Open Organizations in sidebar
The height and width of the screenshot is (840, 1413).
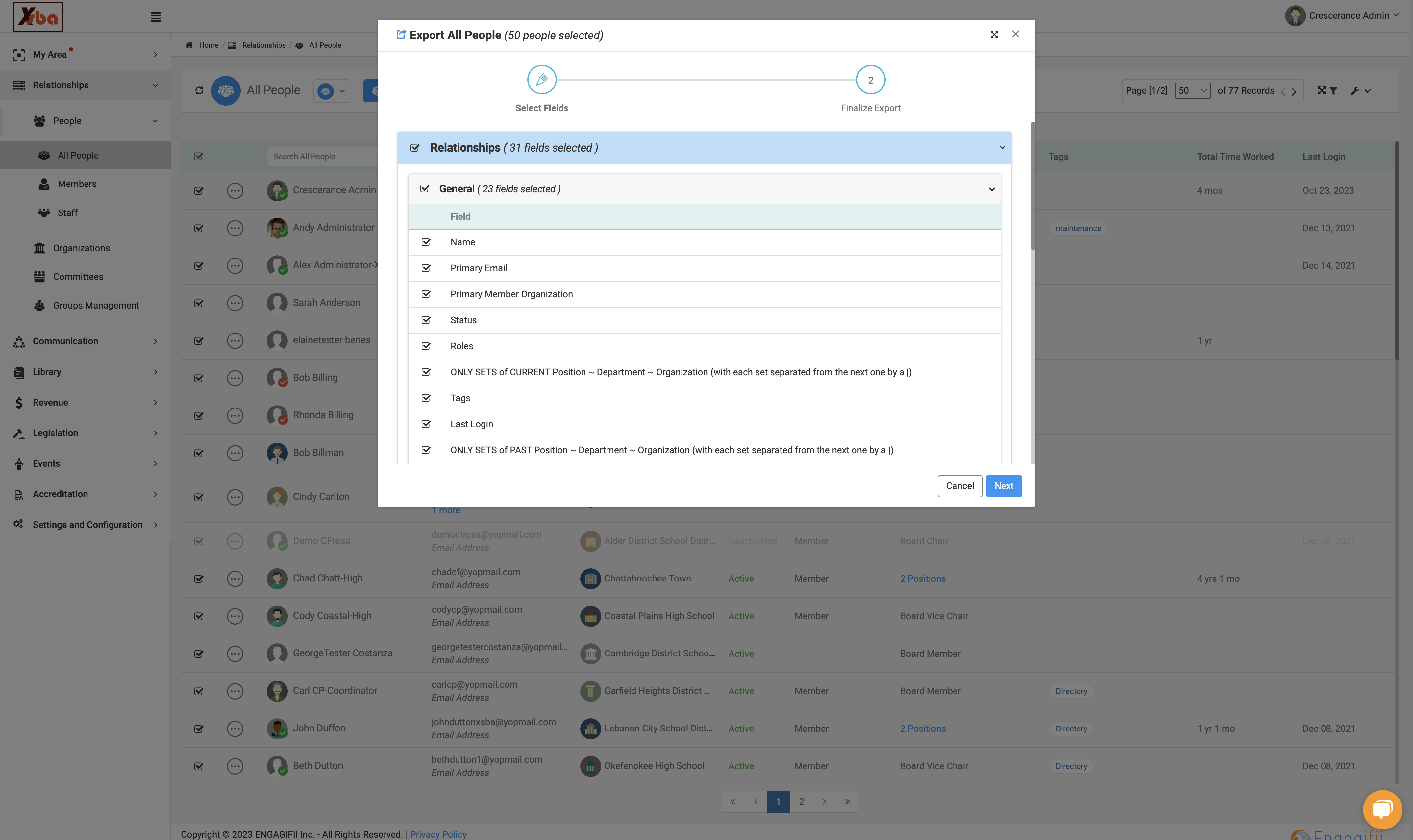click(x=82, y=248)
